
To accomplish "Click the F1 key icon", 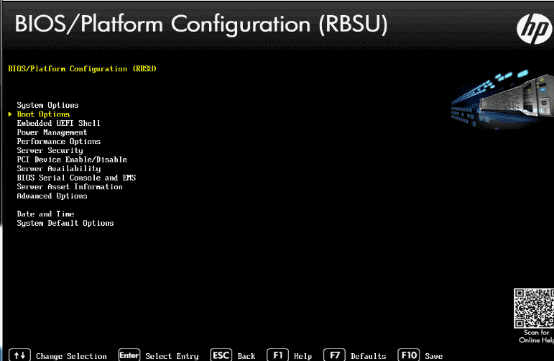I will click(x=278, y=355).
